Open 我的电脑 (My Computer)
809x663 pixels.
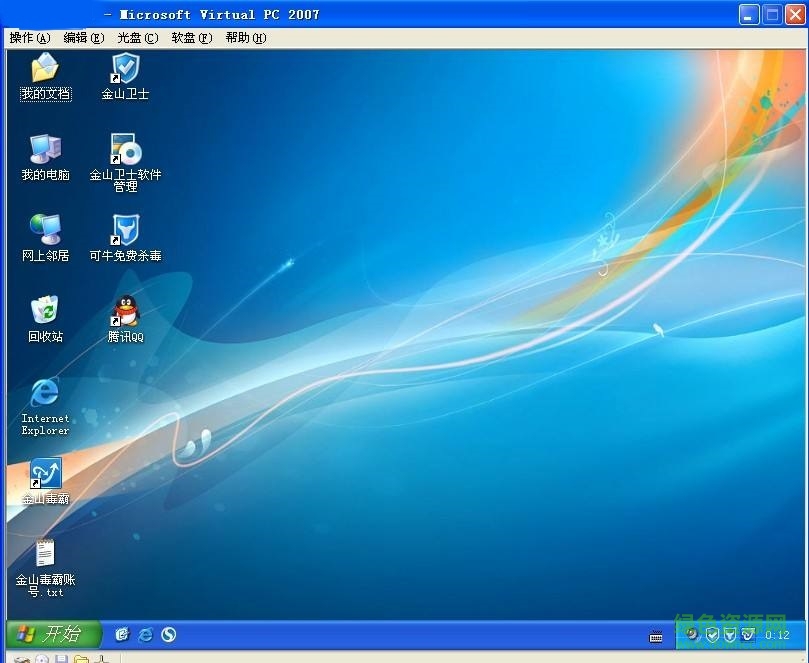45,150
